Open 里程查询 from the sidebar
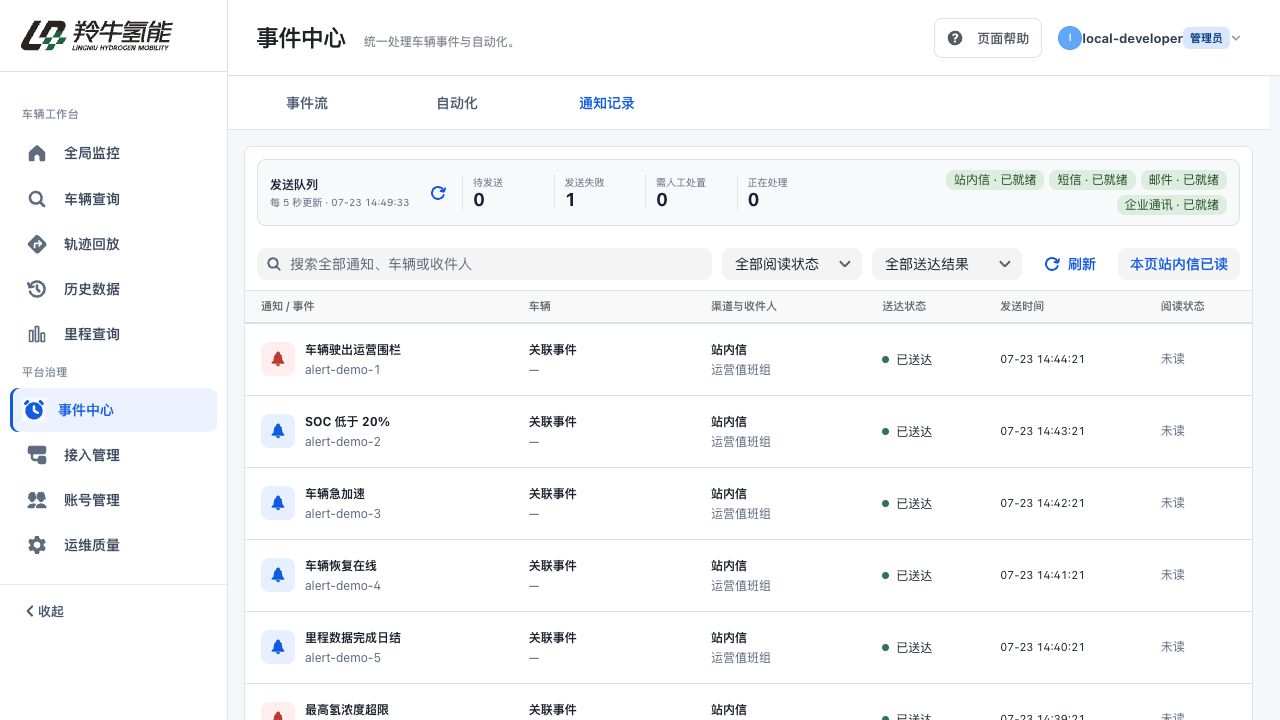The image size is (1280, 720). 114,334
